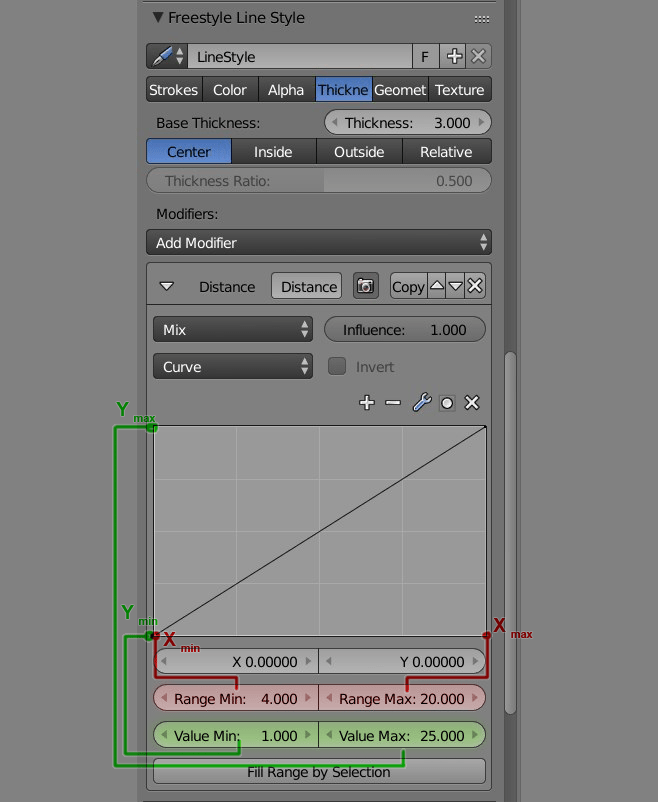This screenshot has width=658, height=802.
Task: Switch to the Geometry tab
Action: 400,90
